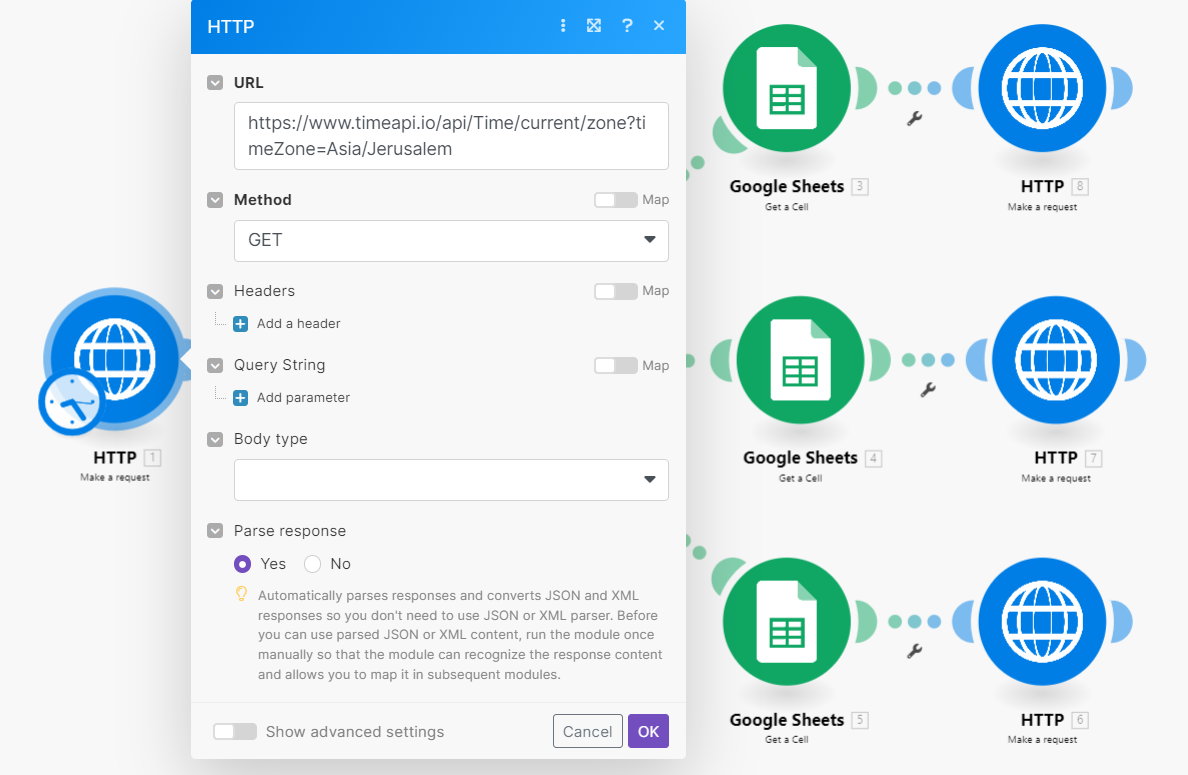Select the Google Sheets module numbered 4
The image size is (1188, 775).
point(800,360)
